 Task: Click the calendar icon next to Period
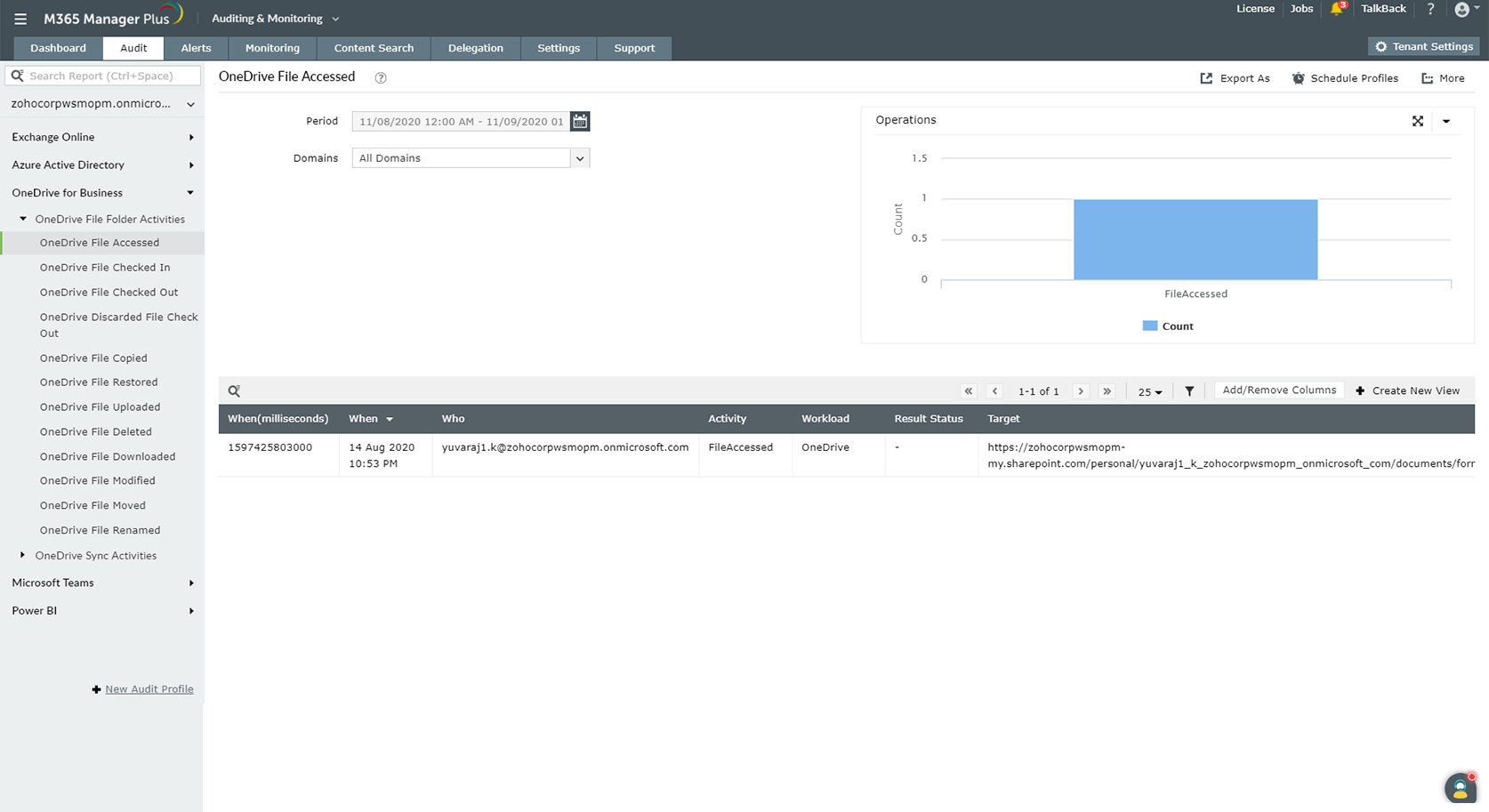[x=580, y=121]
